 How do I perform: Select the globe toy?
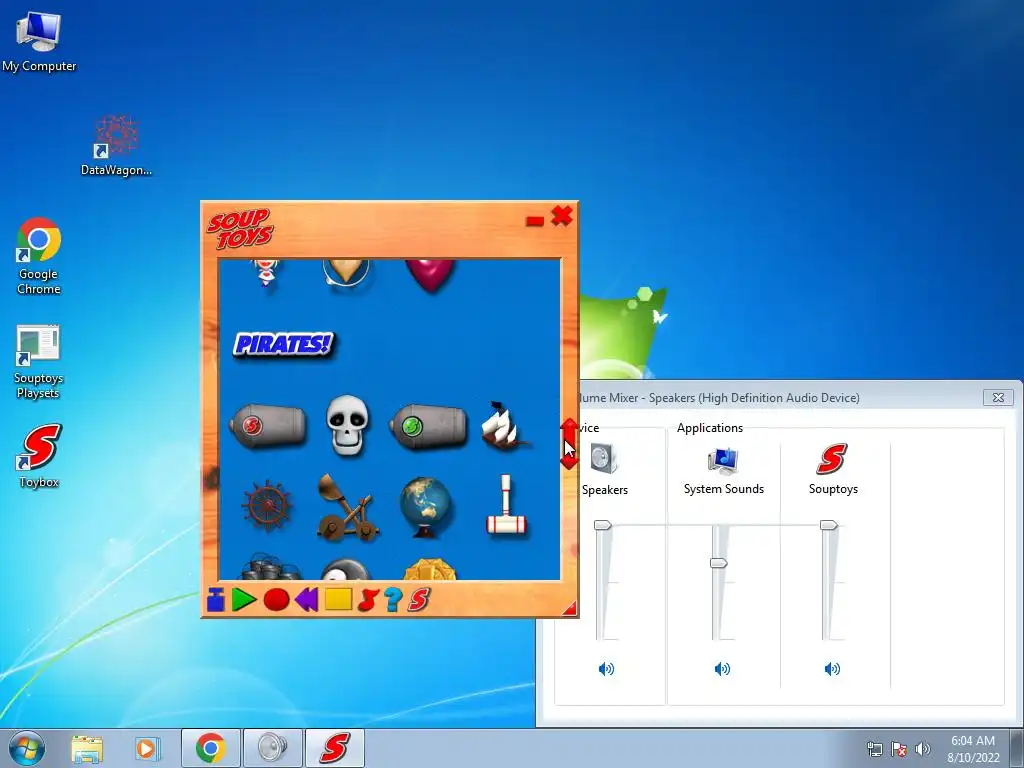426,507
